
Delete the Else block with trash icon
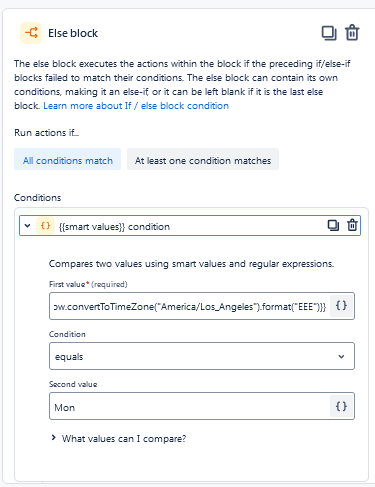click(x=352, y=33)
